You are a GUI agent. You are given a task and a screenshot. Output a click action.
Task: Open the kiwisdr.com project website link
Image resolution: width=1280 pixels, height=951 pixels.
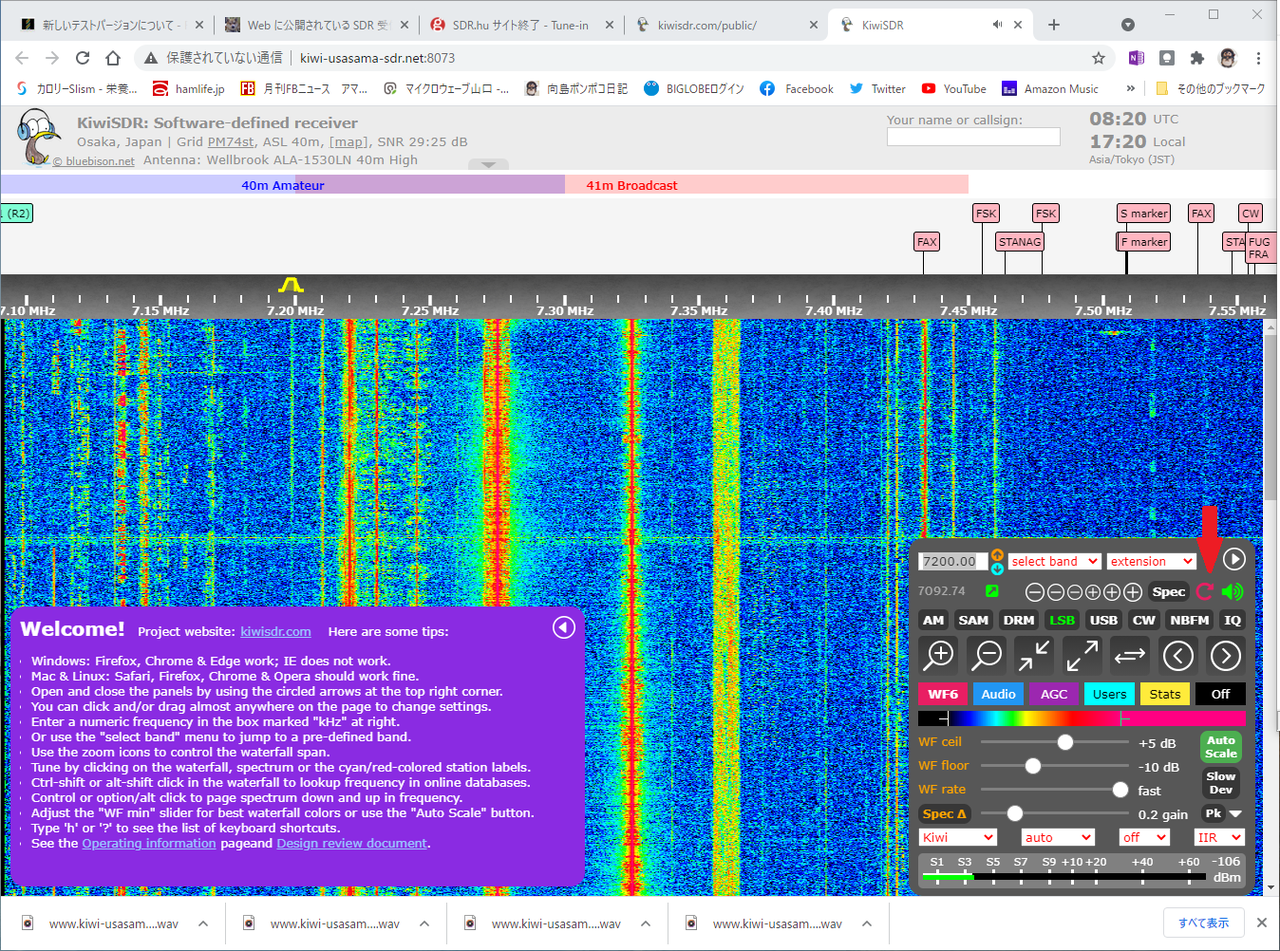(x=276, y=631)
